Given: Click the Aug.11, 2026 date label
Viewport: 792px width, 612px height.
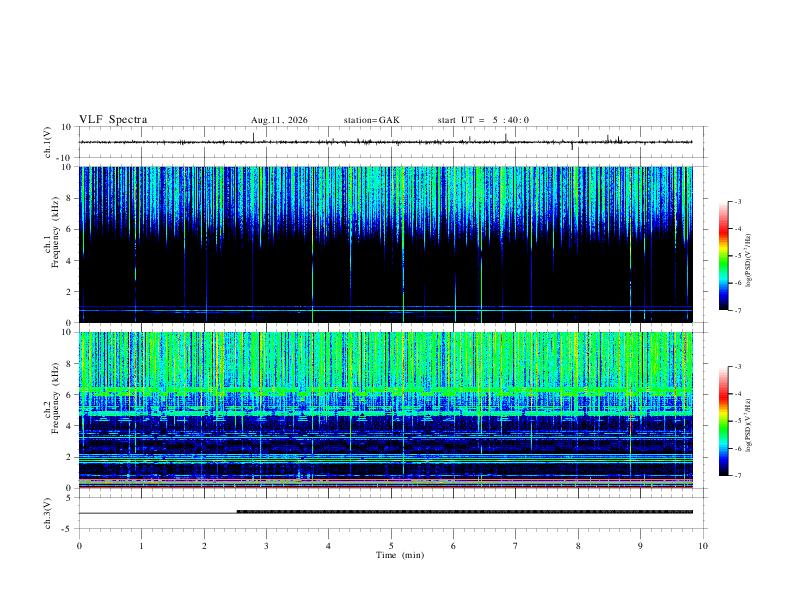Looking at the screenshot, I should pyautogui.click(x=279, y=120).
